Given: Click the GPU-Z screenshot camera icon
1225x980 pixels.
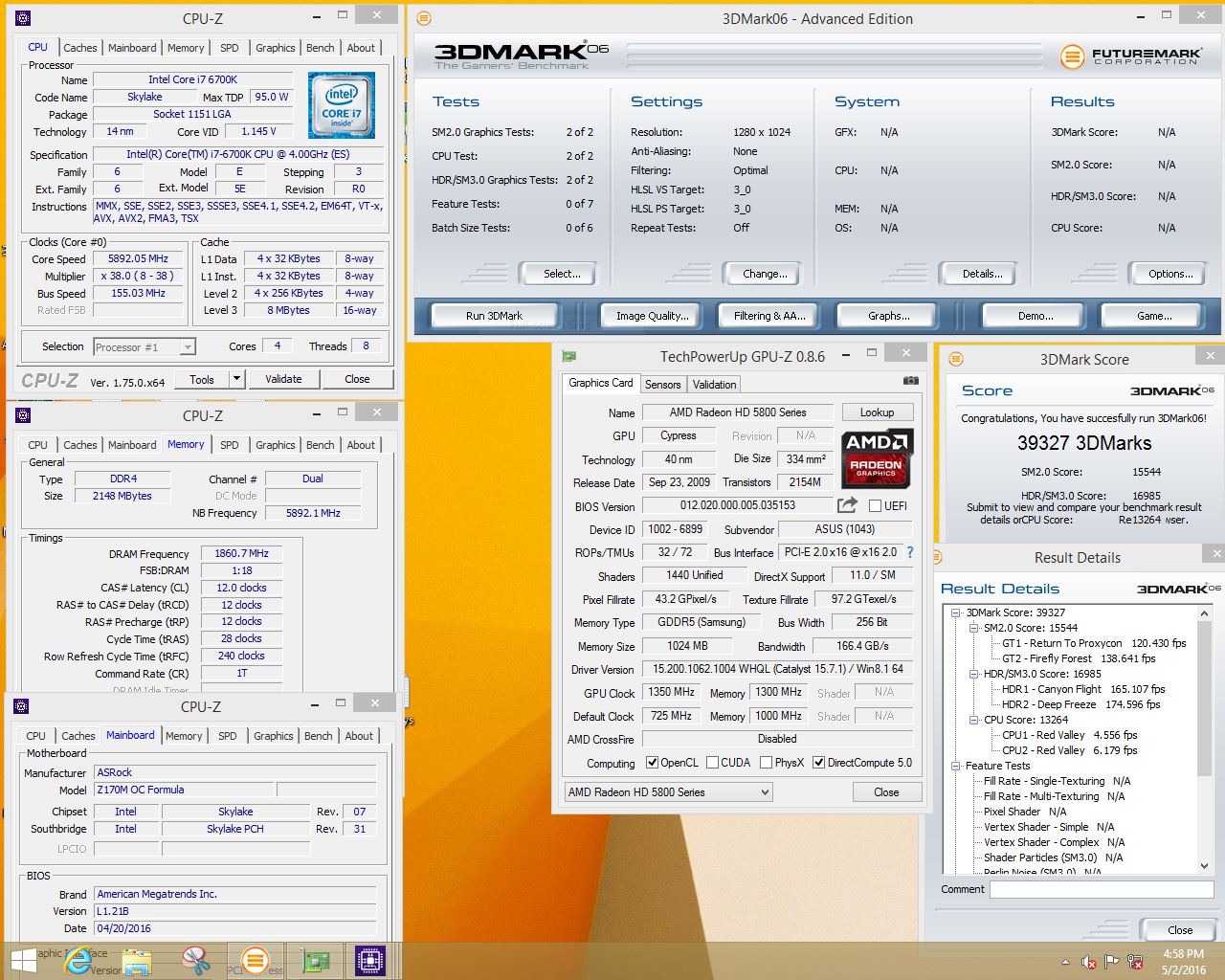Looking at the screenshot, I should coord(910,381).
